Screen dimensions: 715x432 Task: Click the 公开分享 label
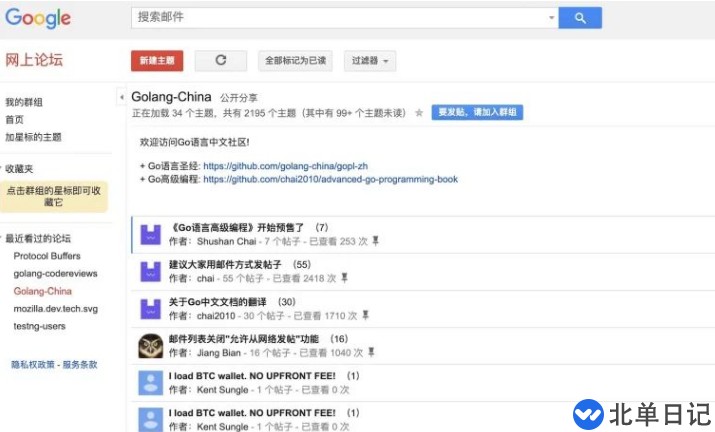(x=239, y=98)
